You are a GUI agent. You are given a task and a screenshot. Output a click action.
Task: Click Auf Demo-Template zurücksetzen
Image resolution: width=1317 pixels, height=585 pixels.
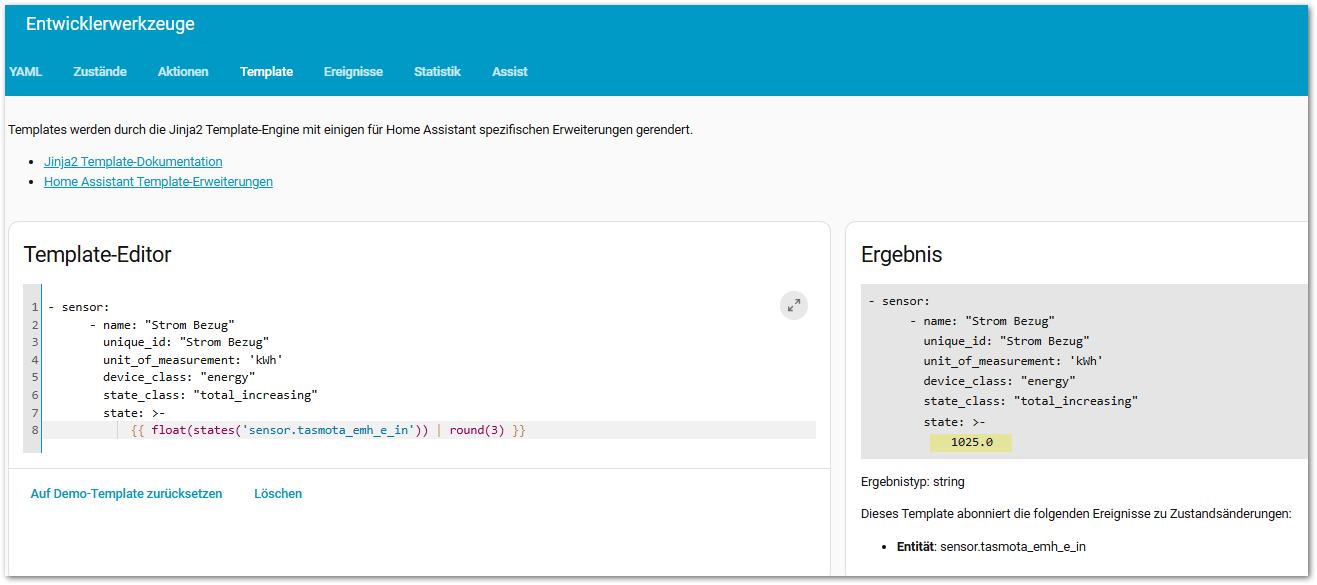click(126, 494)
